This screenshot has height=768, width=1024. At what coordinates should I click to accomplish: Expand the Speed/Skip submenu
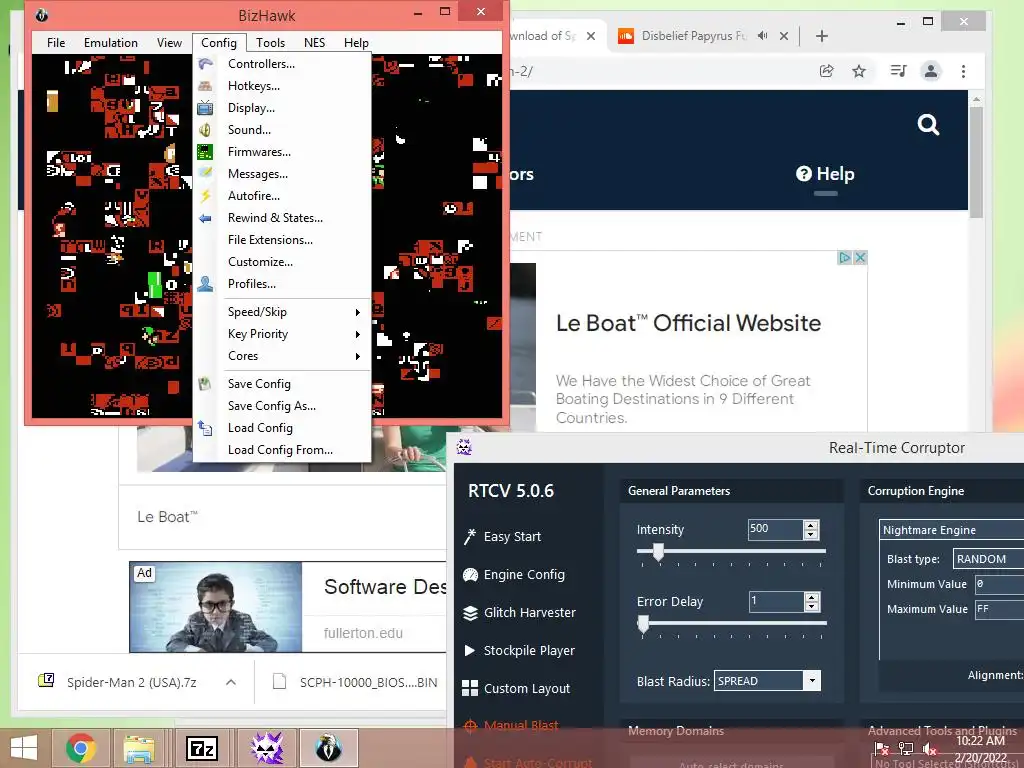(282, 312)
